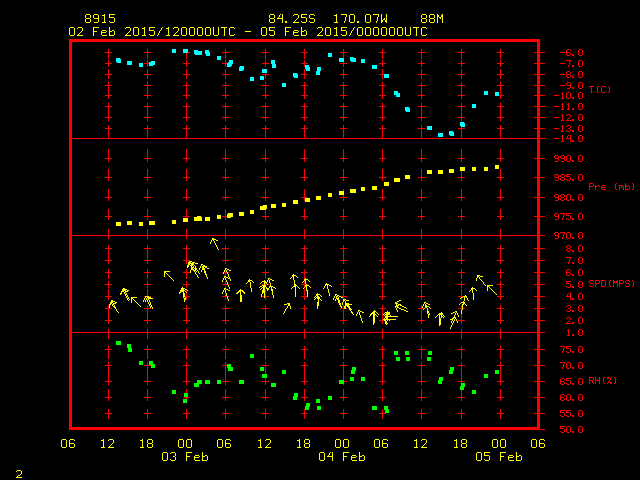This screenshot has width=640, height=480.
Task: Click the 4.0 wind speed axis value
Action: pyautogui.click(x=574, y=297)
